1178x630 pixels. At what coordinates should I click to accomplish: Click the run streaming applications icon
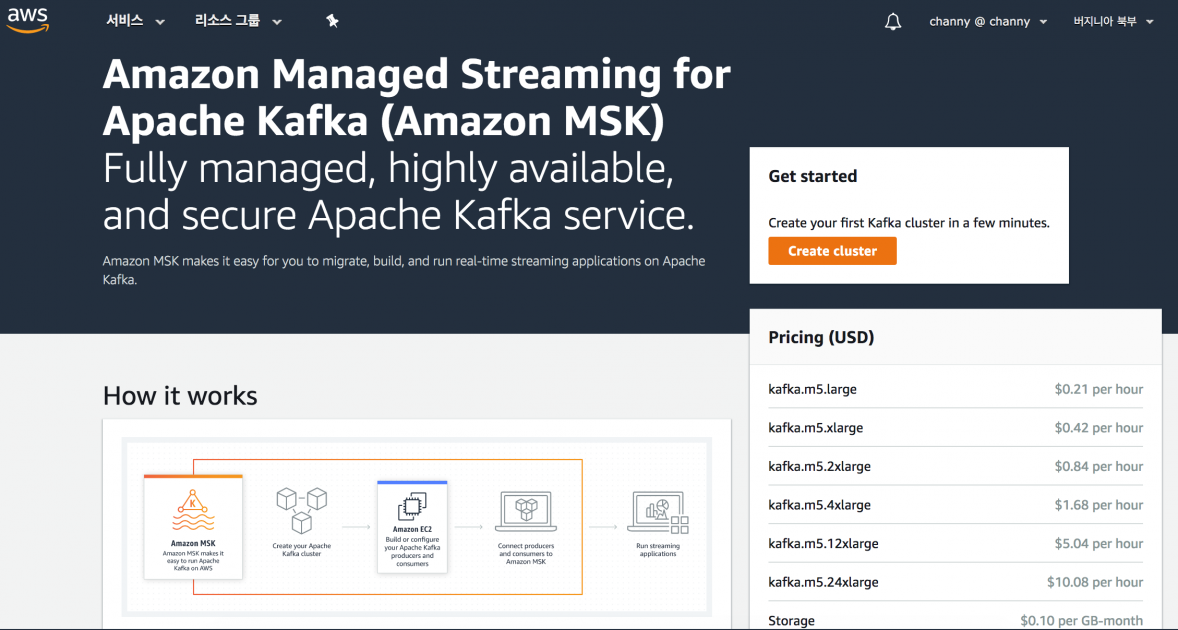pos(657,510)
